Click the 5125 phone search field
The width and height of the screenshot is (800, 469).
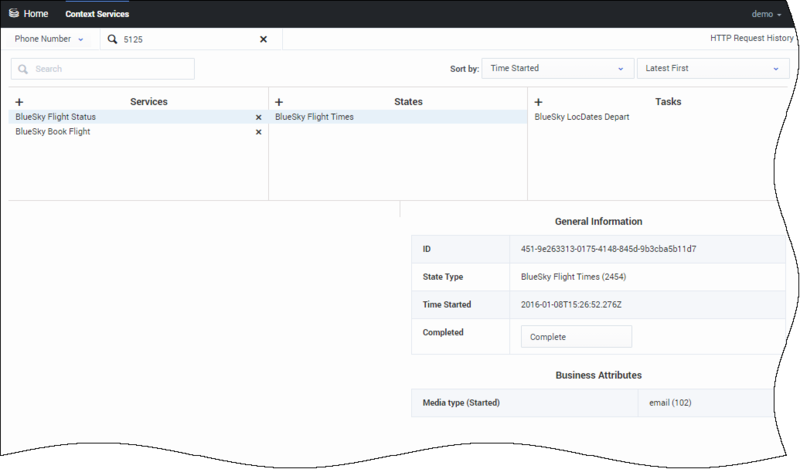click(x=189, y=39)
